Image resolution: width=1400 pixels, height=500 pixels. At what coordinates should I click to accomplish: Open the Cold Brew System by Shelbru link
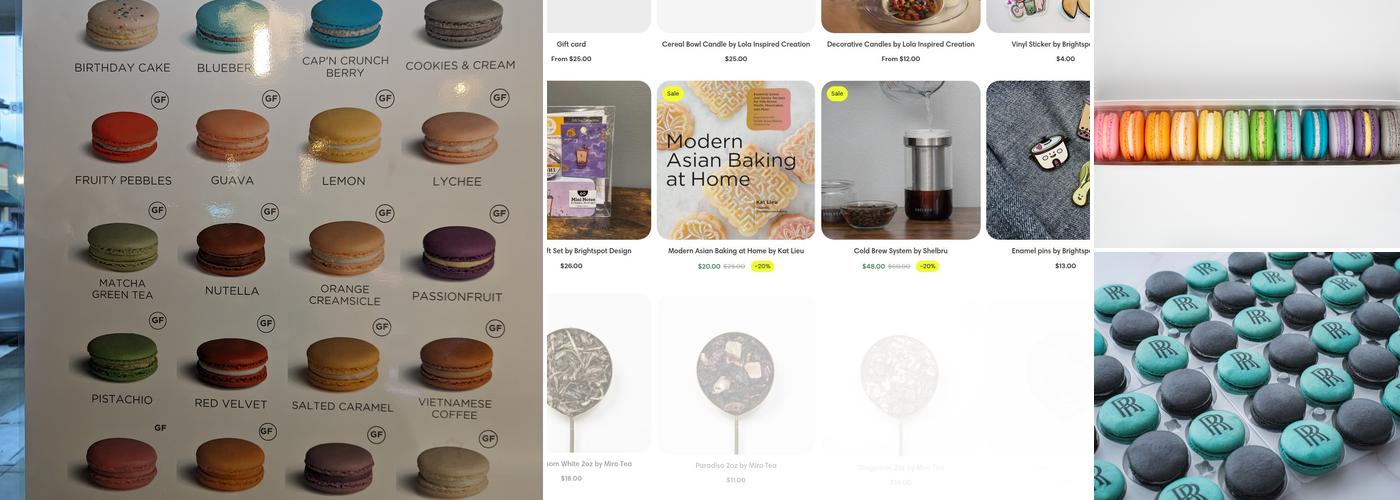(900, 251)
